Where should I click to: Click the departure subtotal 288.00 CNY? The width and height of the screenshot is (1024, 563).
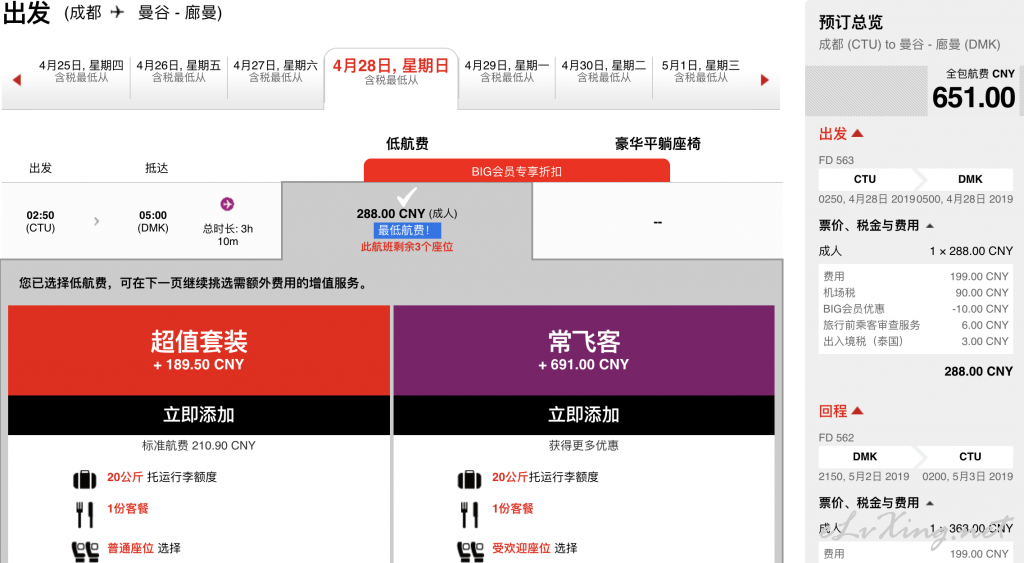(978, 372)
